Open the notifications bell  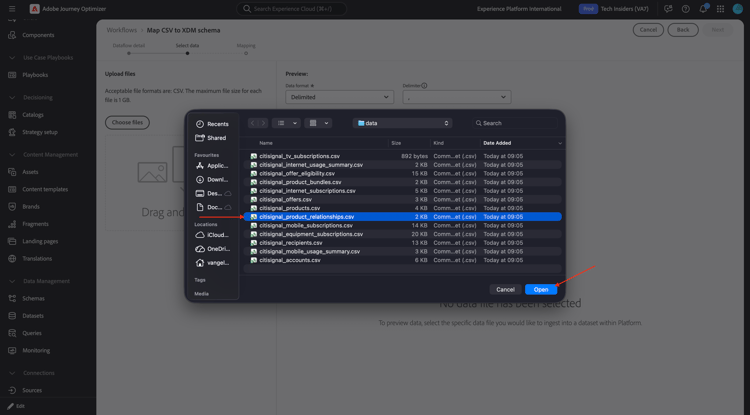pos(703,9)
